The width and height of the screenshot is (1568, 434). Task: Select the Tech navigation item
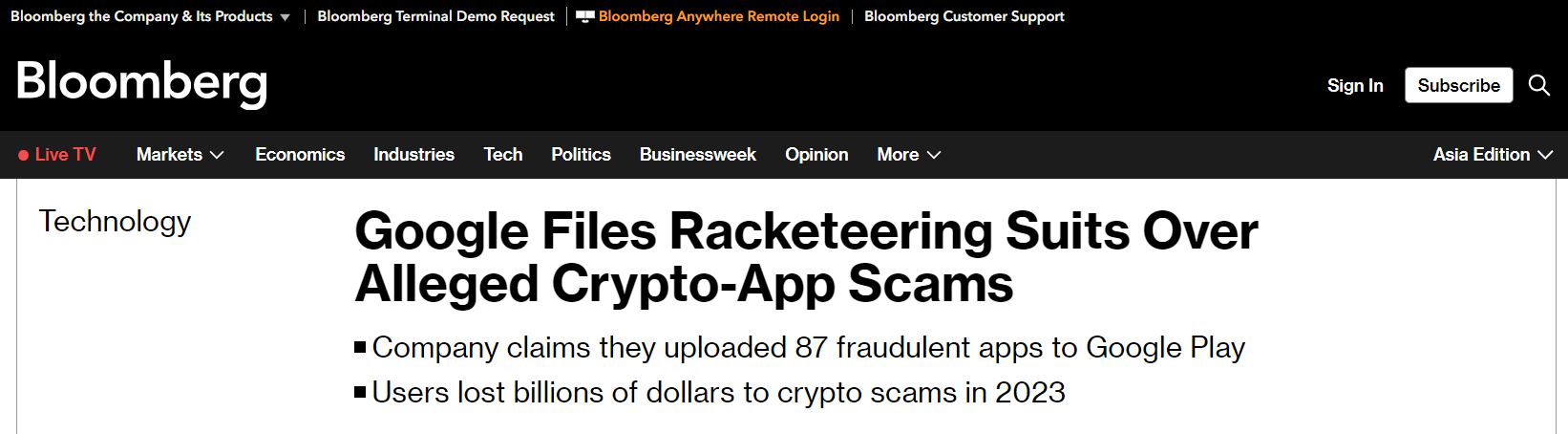[x=502, y=155]
